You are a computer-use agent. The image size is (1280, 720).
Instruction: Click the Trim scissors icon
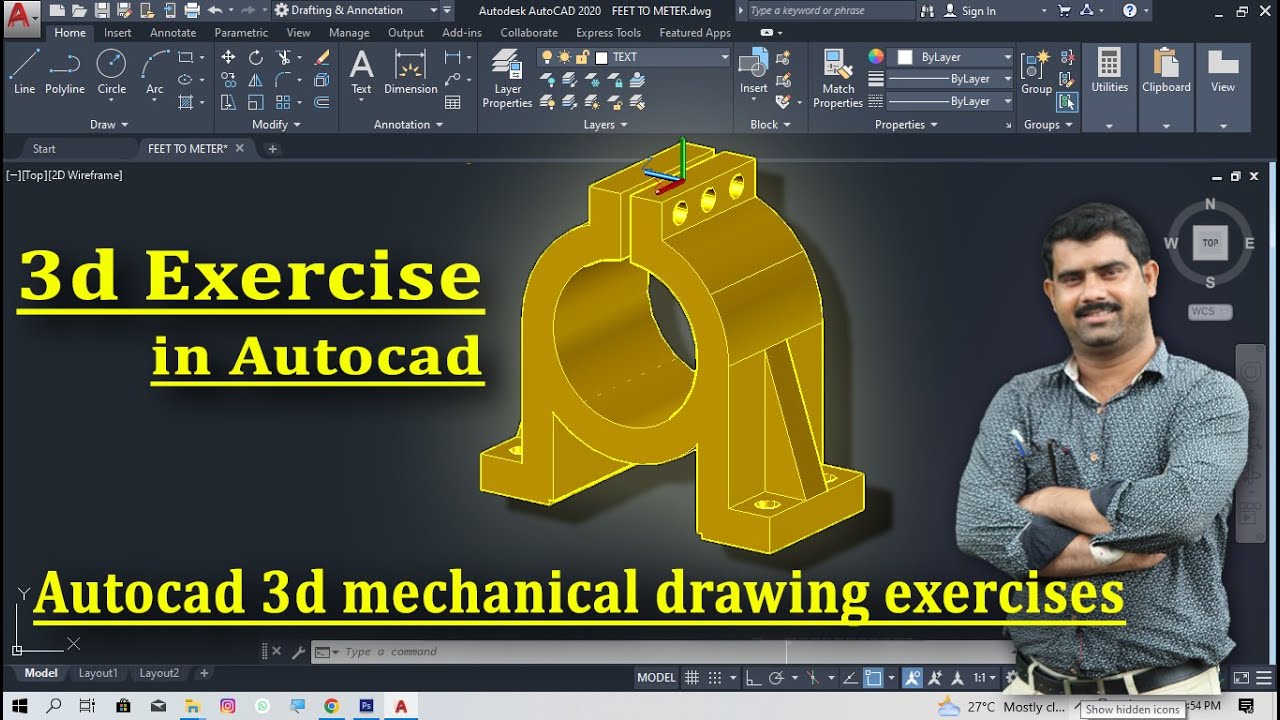tap(284, 57)
